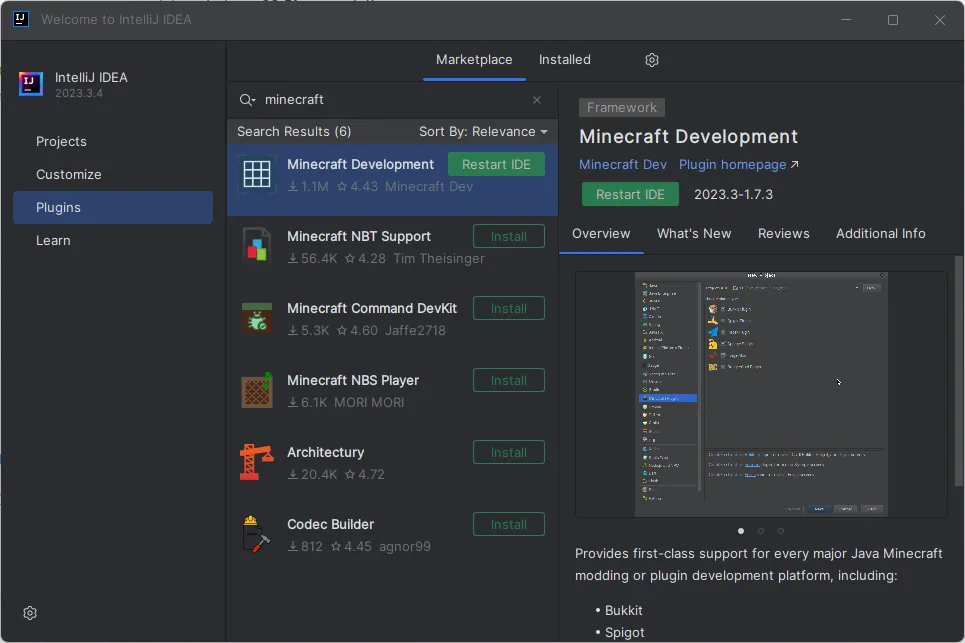Click the Framework tag label

tap(622, 108)
